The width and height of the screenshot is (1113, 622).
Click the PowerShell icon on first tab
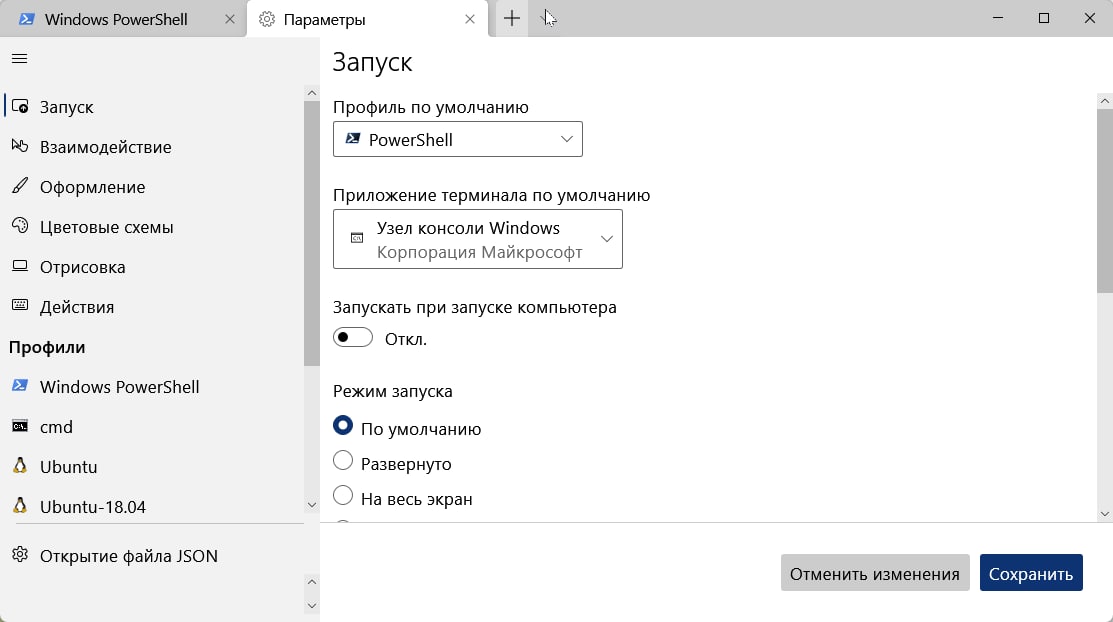pos(27,19)
